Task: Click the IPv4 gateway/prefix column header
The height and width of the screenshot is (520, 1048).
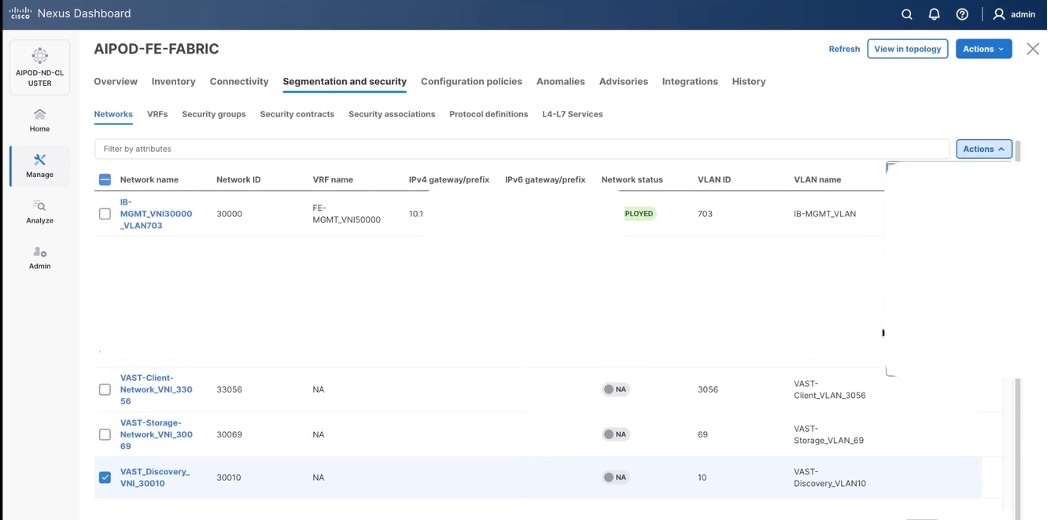Action: (449, 180)
